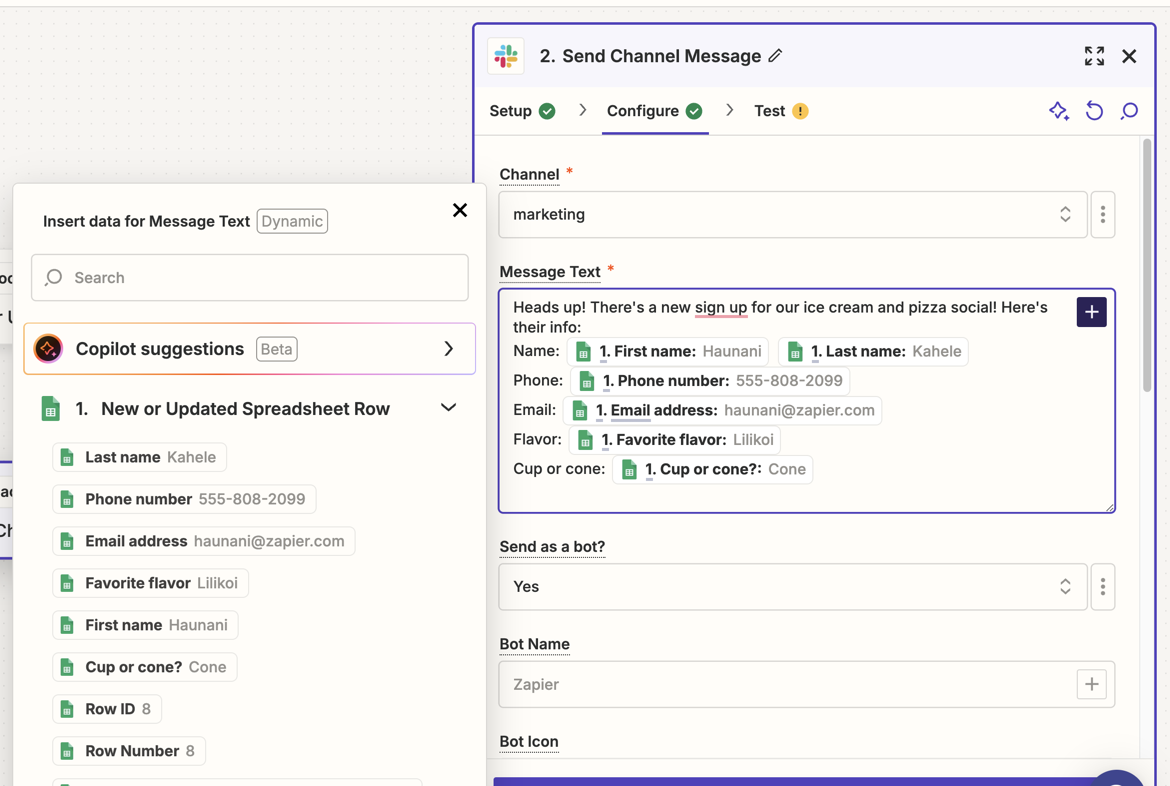The image size is (1170, 786).
Task: Collapse the New or Updated Spreadsheet Row section
Action: [449, 408]
